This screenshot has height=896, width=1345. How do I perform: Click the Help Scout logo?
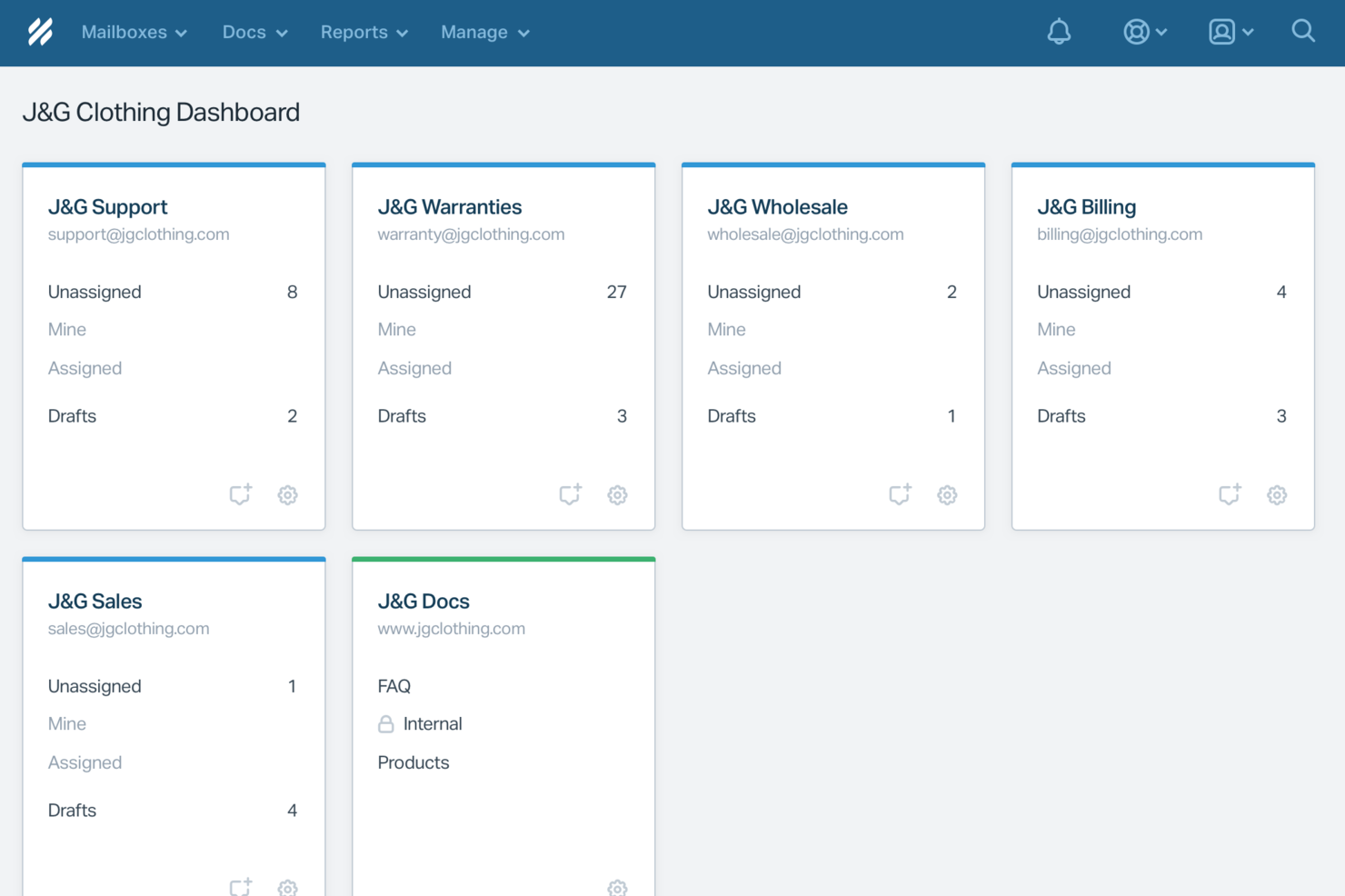(x=39, y=30)
